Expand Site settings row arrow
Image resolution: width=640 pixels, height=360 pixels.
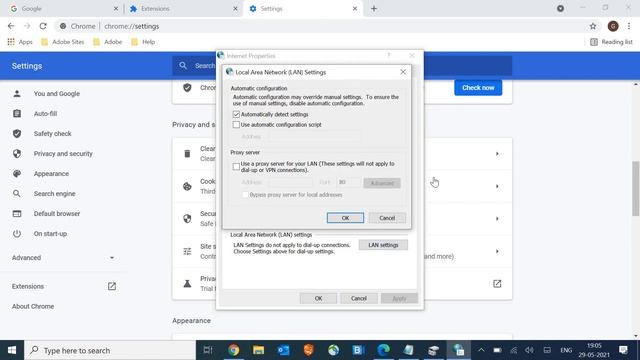497,251
